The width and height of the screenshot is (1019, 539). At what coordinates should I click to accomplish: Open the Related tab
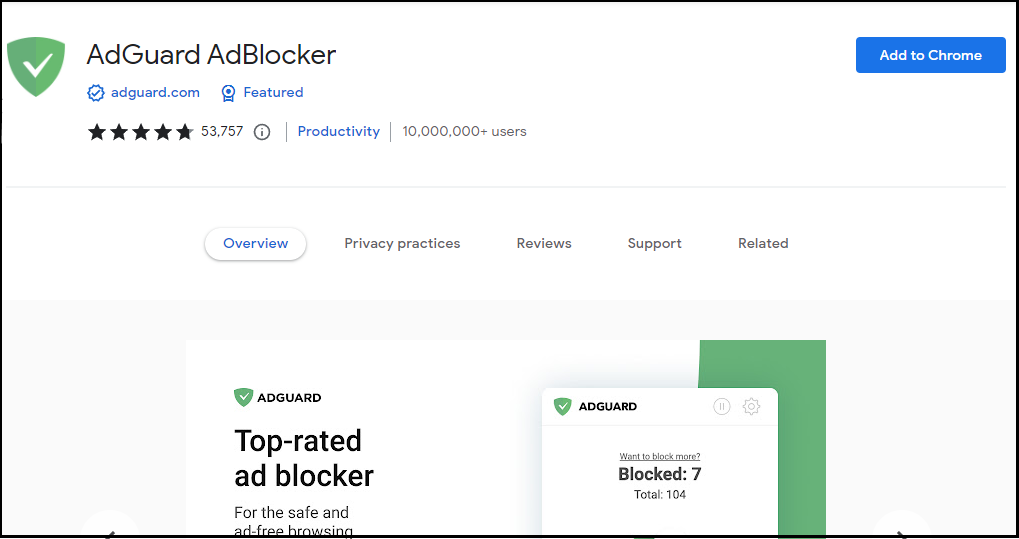coord(763,244)
